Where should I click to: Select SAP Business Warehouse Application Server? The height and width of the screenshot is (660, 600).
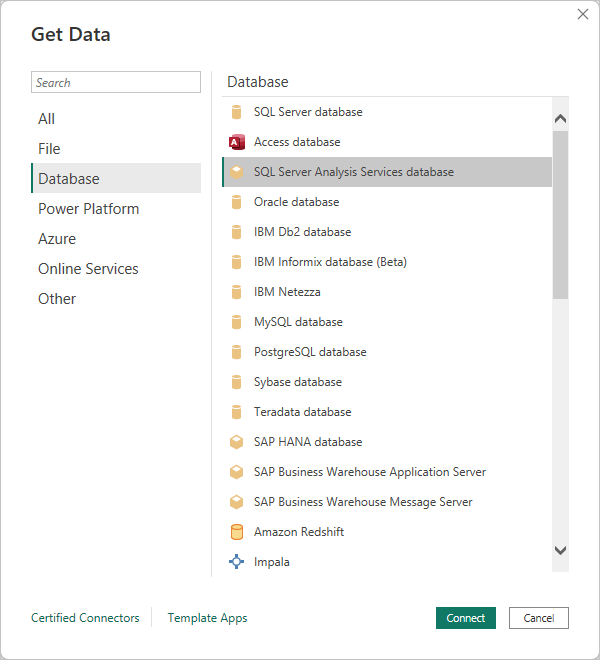(x=387, y=472)
